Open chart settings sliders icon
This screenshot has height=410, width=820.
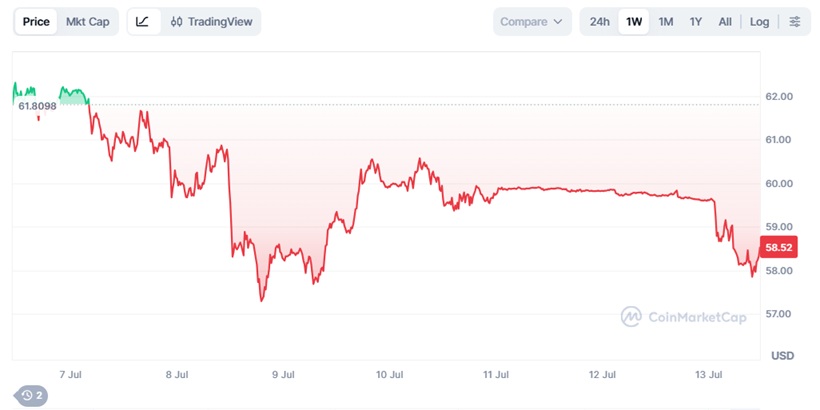pos(794,21)
